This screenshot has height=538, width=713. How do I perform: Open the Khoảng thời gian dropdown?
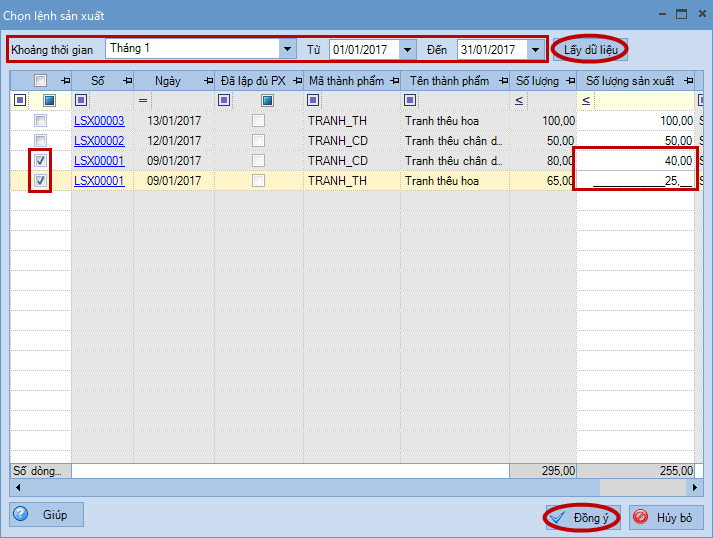point(288,48)
